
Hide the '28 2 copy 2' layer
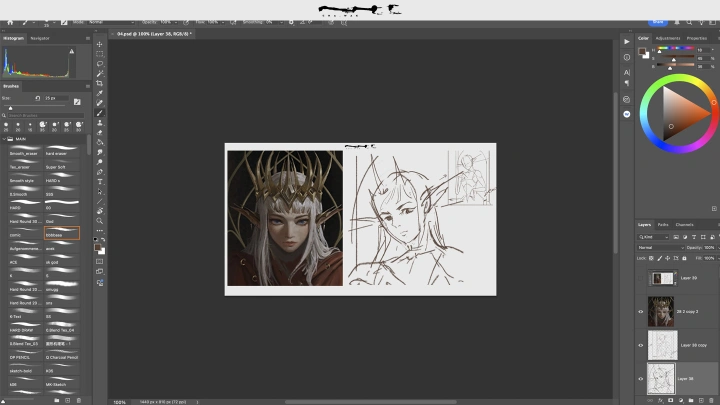641,311
